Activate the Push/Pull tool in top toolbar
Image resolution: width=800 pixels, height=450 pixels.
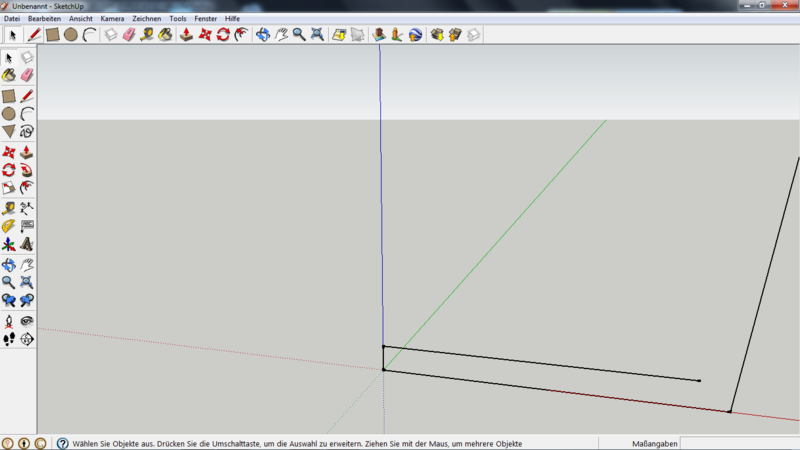(x=186, y=34)
